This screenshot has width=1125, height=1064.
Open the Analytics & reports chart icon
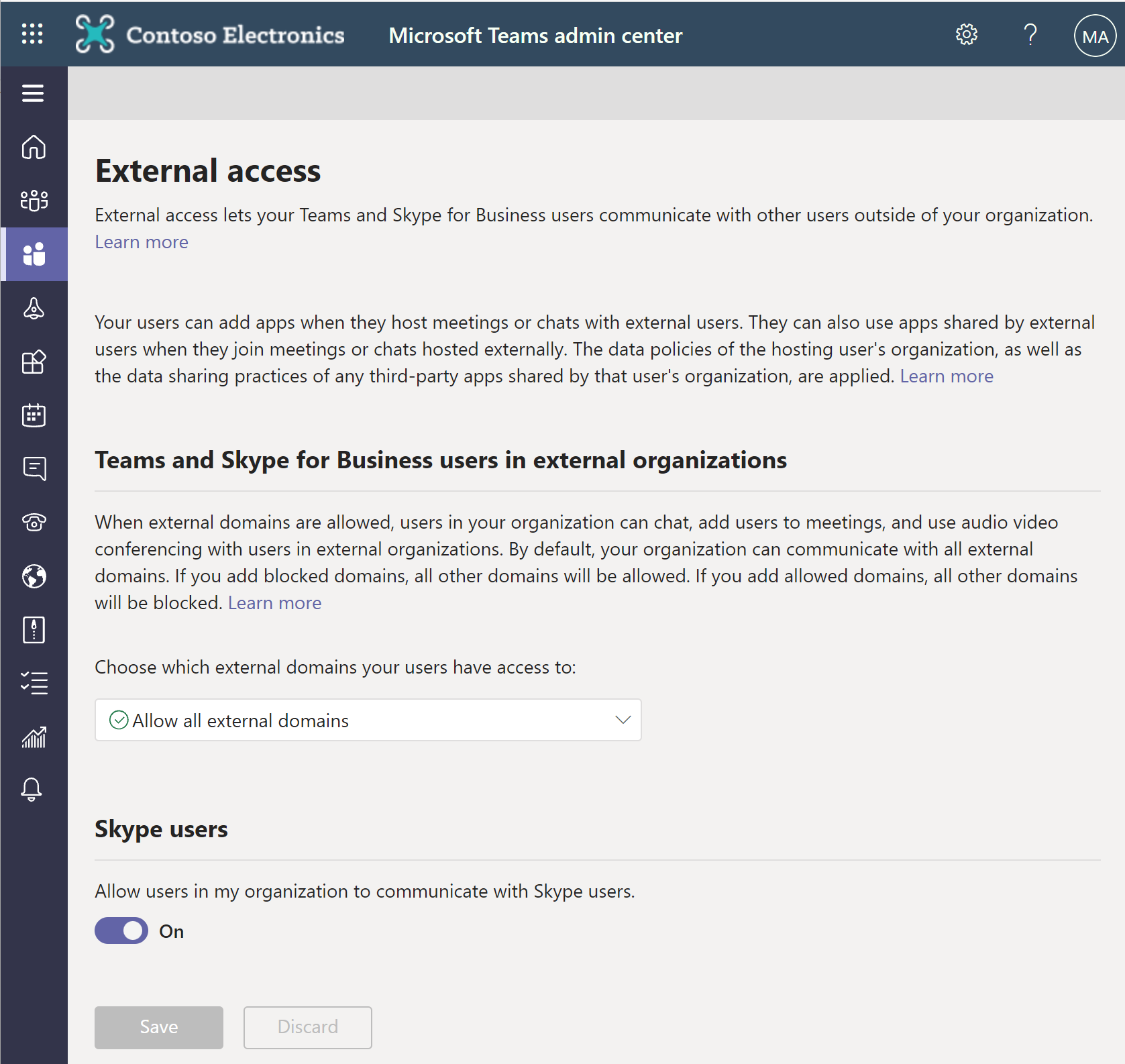tap(34, 737)
